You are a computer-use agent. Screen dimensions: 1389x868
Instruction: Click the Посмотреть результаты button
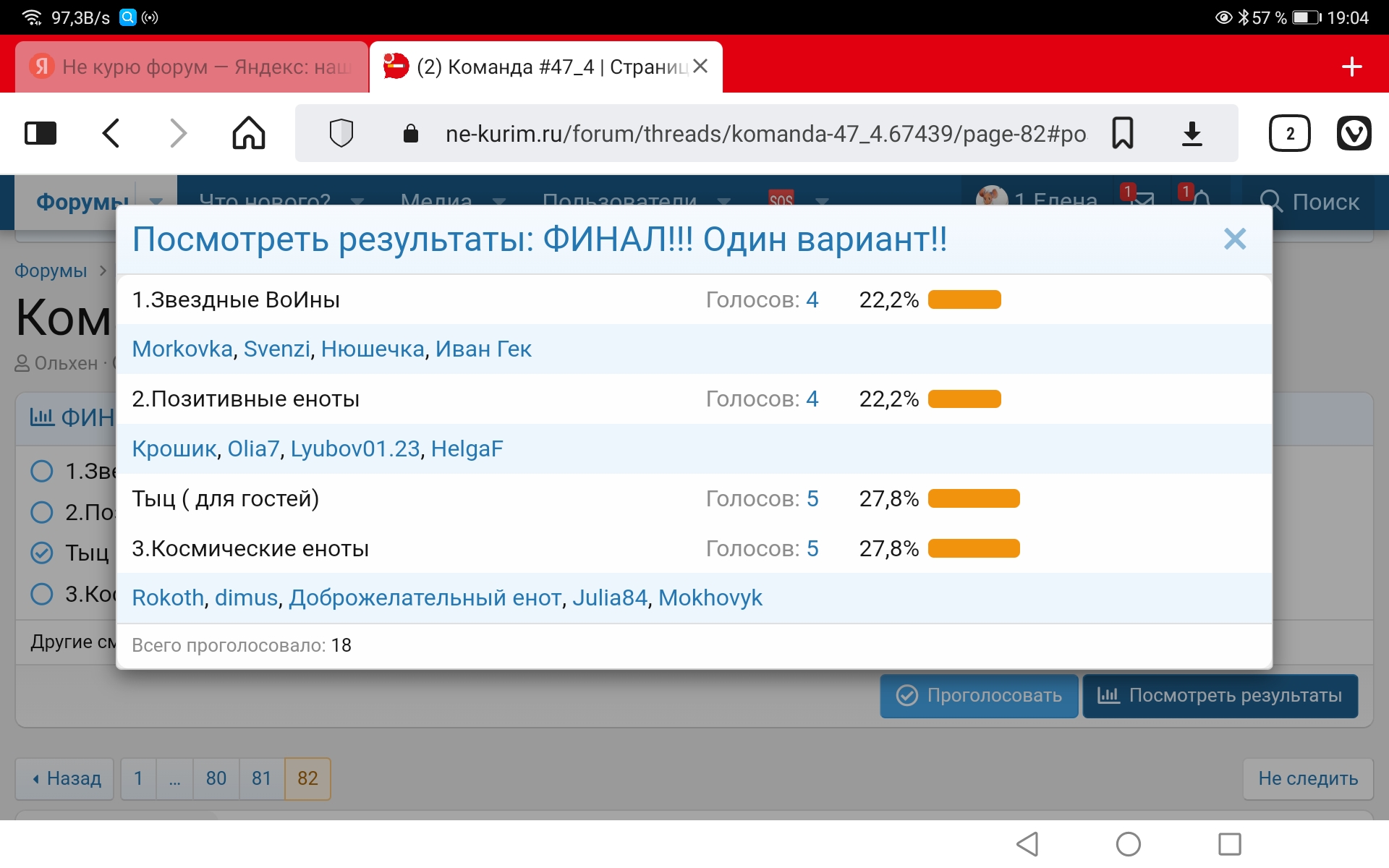(x=1220, y=696)
